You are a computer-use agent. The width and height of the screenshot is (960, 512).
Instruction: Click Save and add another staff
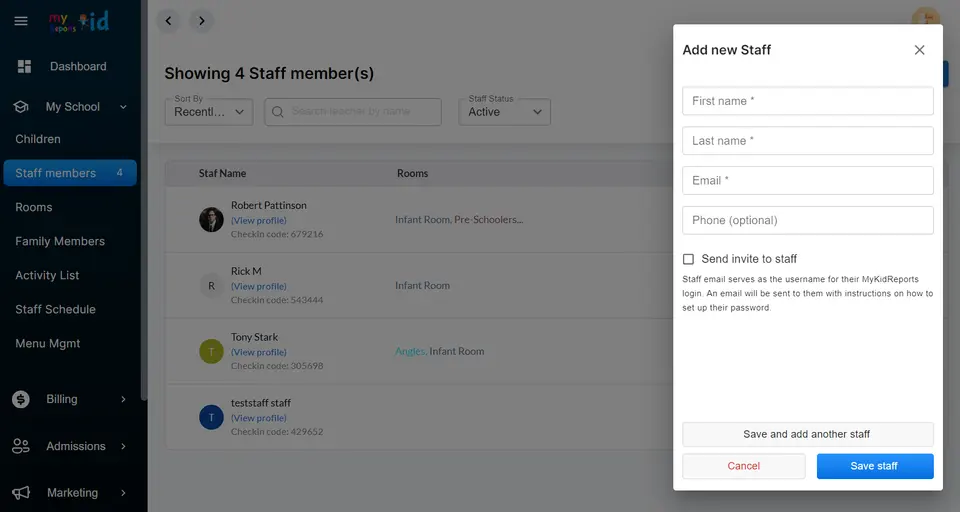click(808, 434)
